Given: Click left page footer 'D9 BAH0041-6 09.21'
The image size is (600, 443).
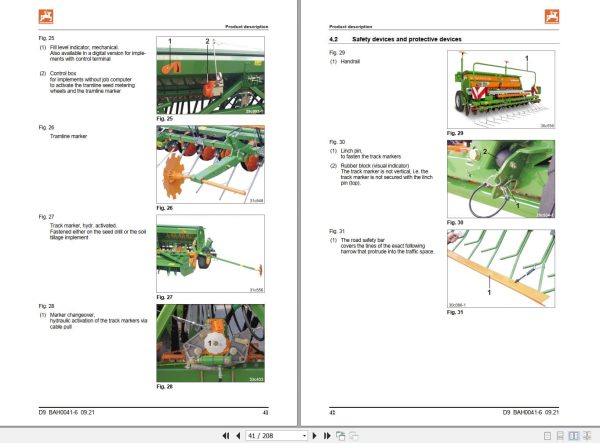Looking at the screenshot, I should click(67, 412).
